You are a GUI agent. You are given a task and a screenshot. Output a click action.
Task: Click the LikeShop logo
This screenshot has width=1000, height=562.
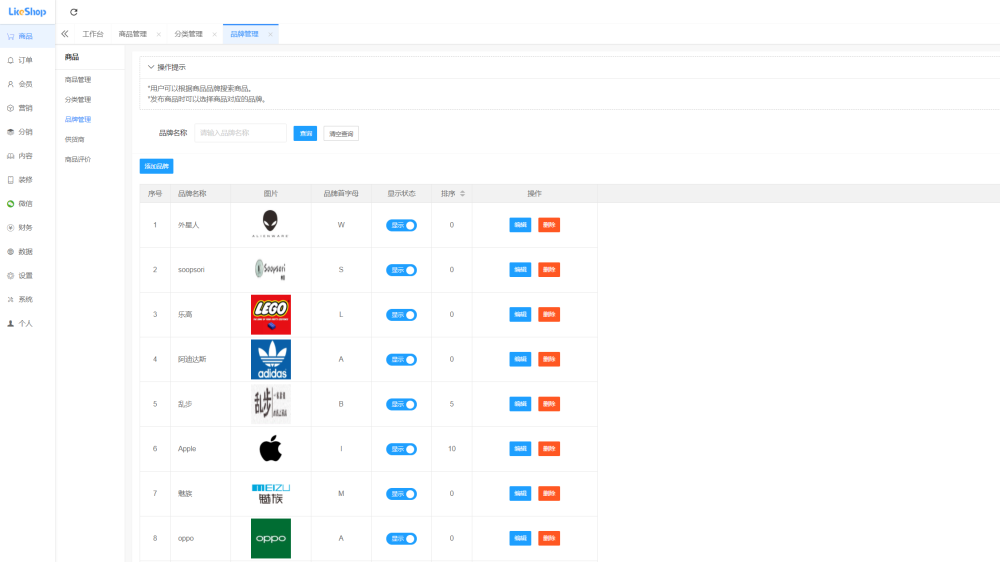coord(27,11)
